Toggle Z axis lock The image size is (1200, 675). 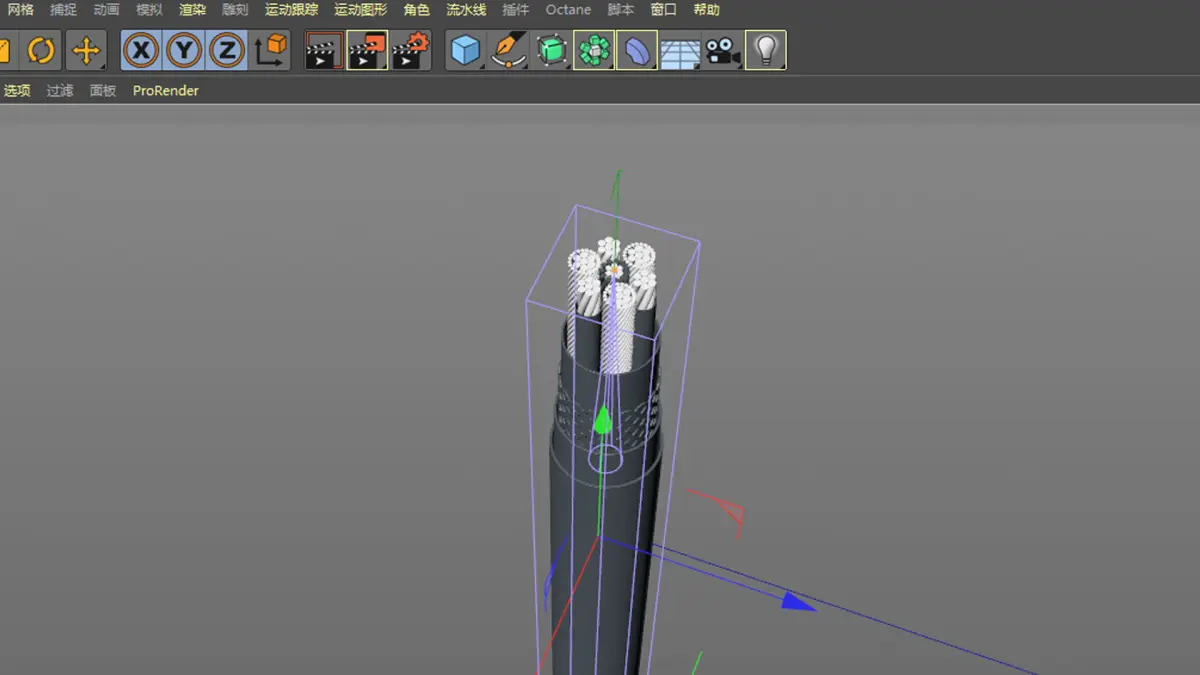227,50
